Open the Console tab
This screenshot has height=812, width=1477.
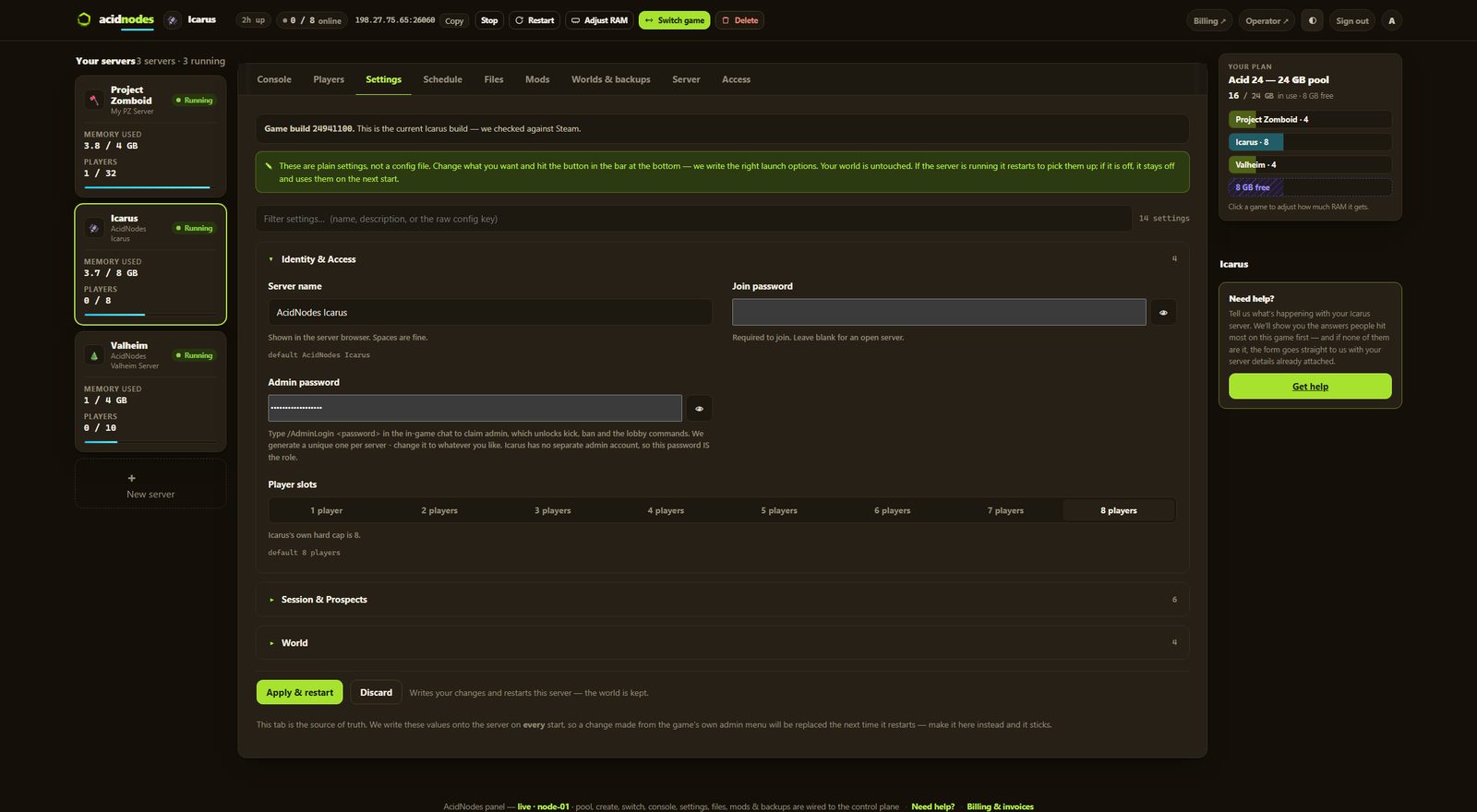274,79
